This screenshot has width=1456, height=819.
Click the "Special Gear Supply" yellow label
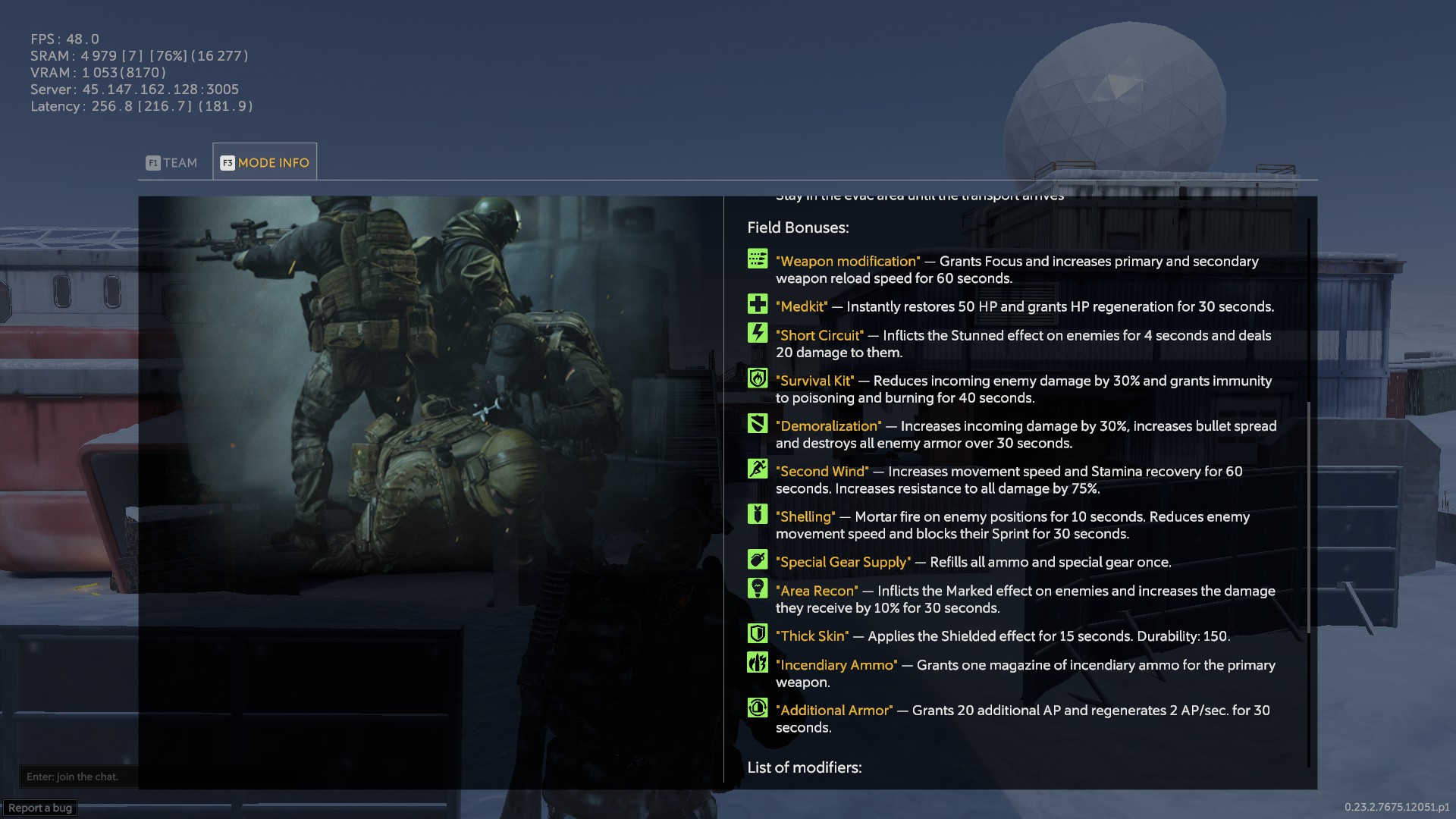pos(843,563)
